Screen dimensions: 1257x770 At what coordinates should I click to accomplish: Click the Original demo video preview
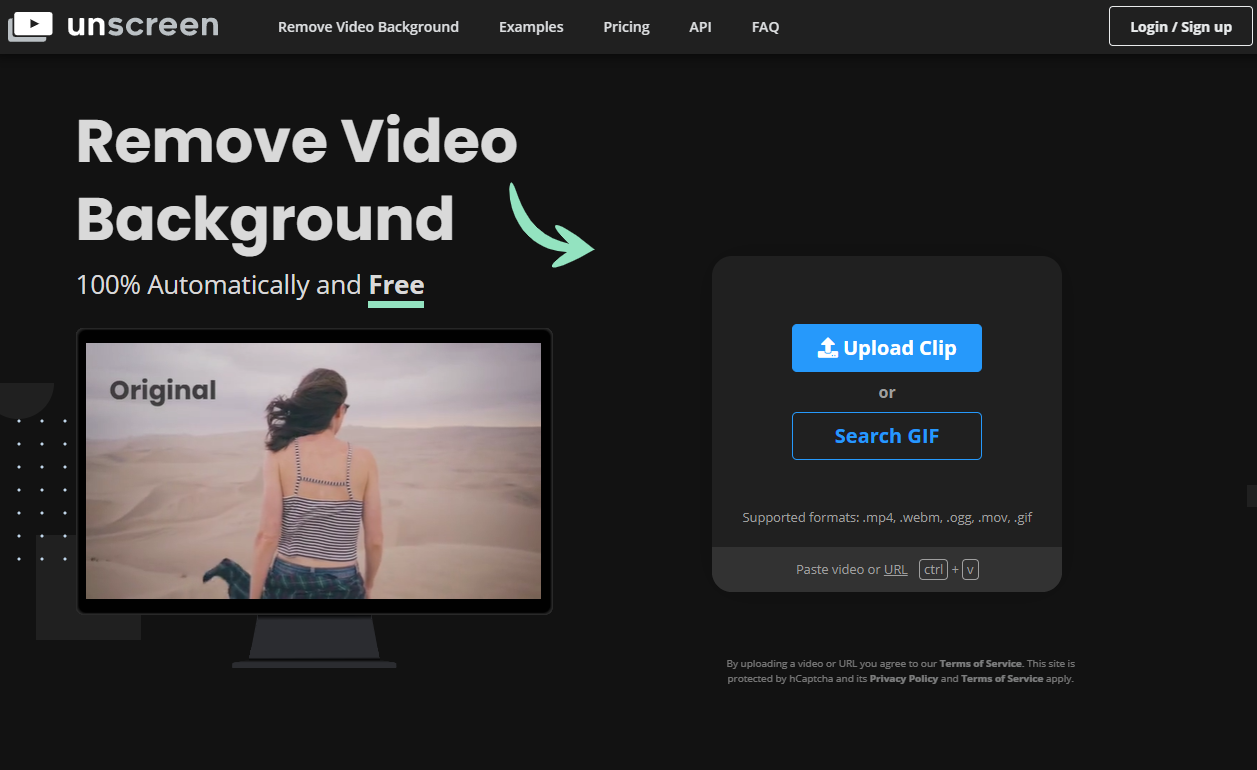click(313, 471)
